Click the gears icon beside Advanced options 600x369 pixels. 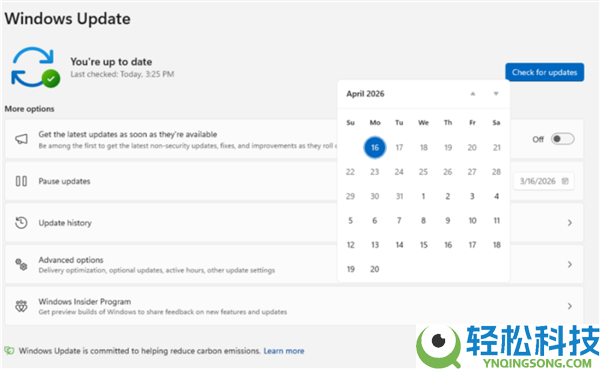(21, 264)
